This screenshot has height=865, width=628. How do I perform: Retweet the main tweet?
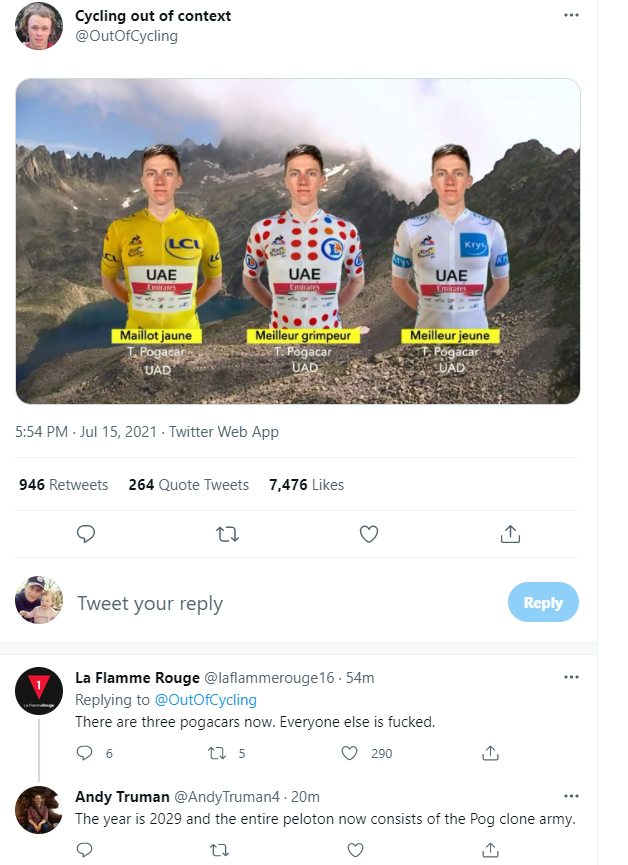pyautogui.click(x=227, y=534)
